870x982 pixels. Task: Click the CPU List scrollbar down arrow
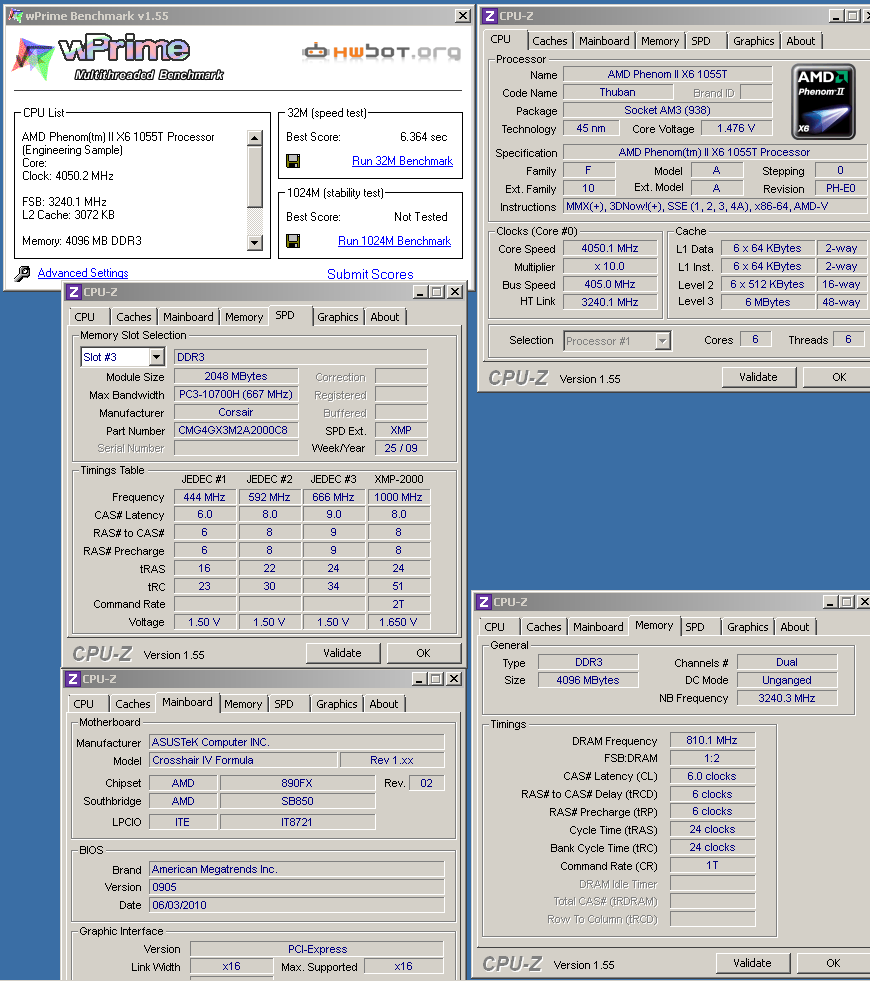(x=254, y=242)
